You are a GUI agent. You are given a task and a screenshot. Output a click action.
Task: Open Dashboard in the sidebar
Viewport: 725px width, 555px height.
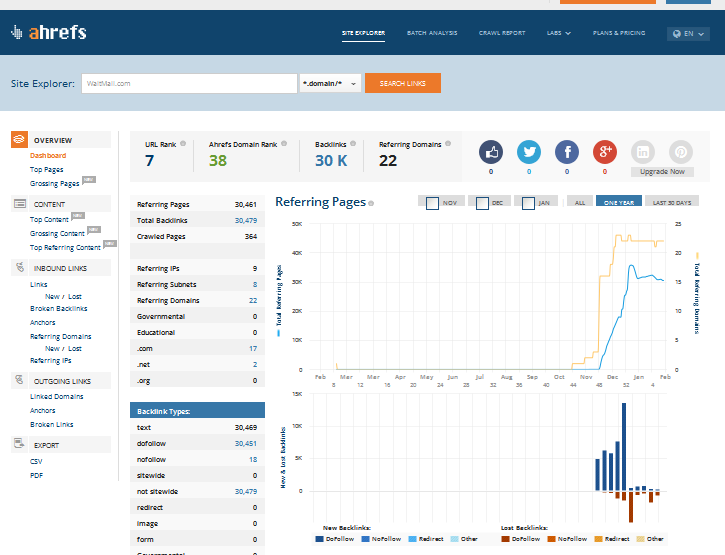48,155
